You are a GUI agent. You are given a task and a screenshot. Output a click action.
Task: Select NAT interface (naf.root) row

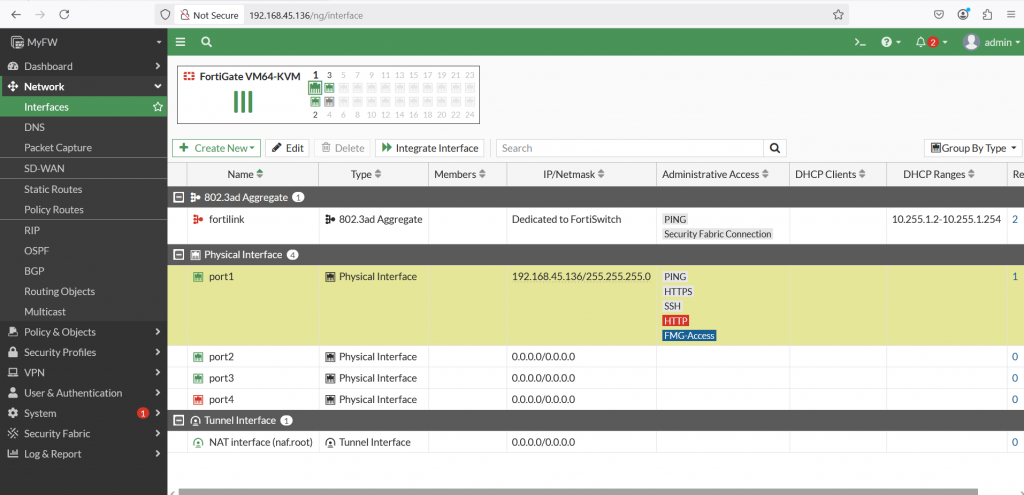click(x=596, y=442)
